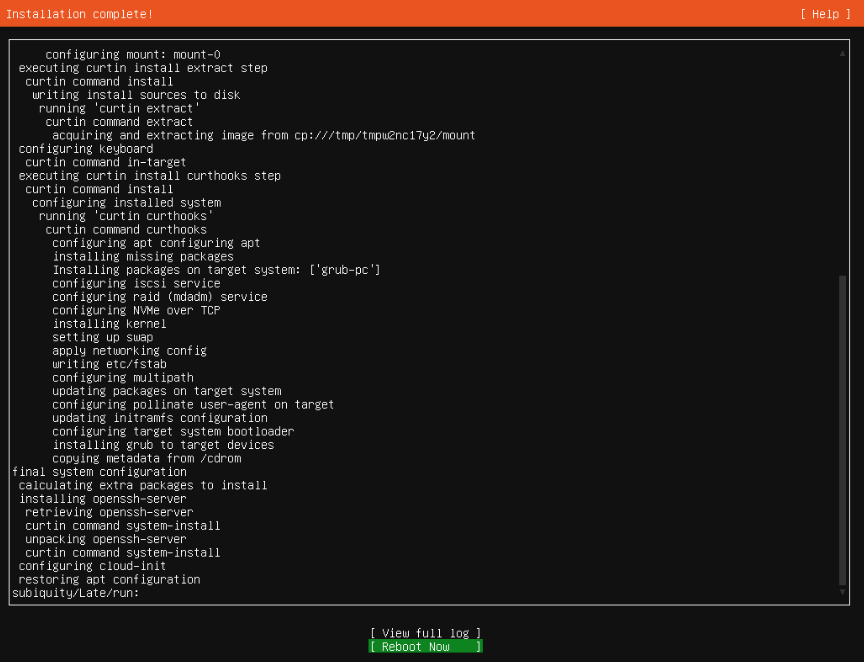Click 'installing grub to target devices' line
Screen dimensions: 864x662
163,445
